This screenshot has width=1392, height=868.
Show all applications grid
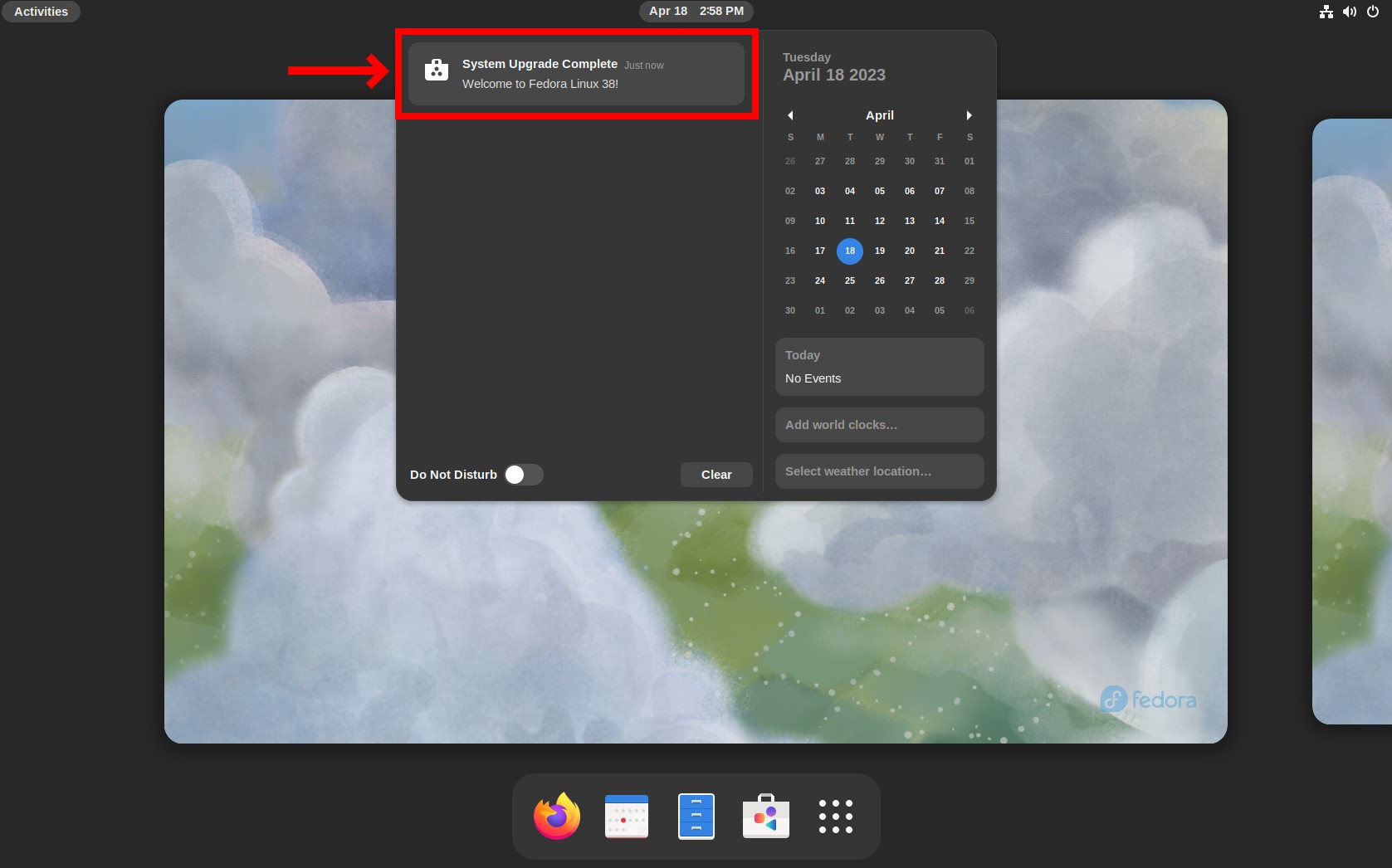point(835,817)
